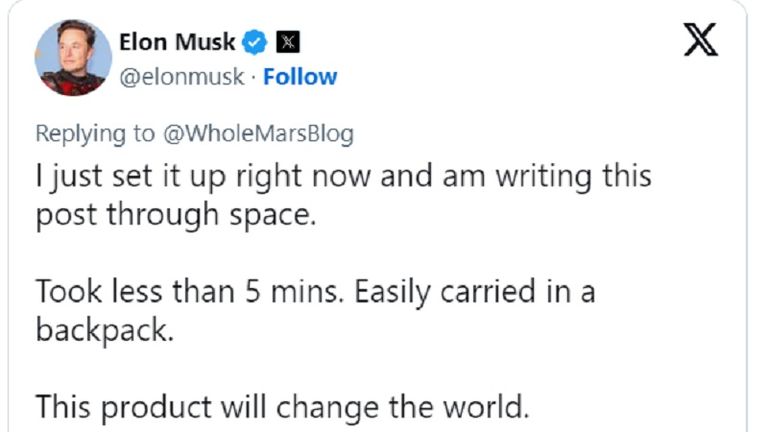Click the "Replying to" label

coord(95,134)
